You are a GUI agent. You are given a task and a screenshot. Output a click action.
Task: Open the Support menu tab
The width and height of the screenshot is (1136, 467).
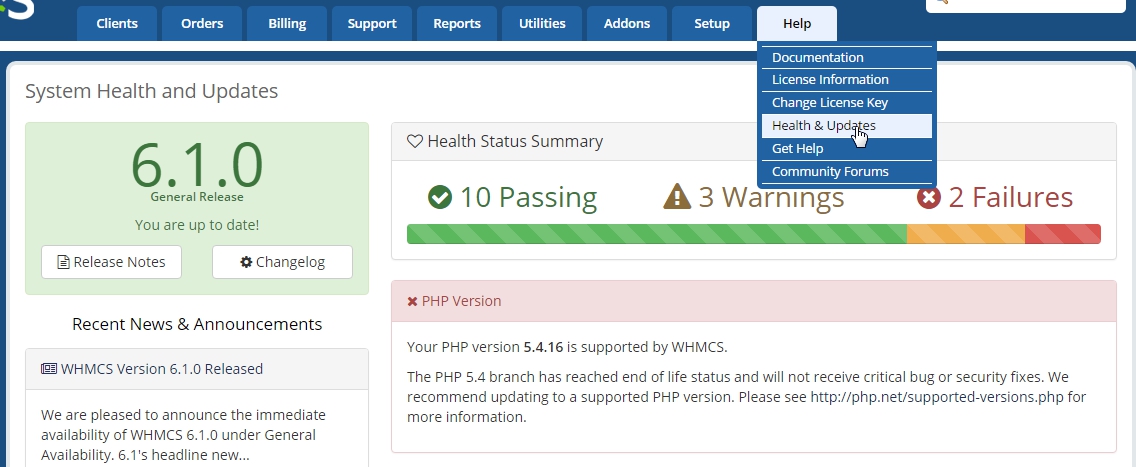tap(372, 23)
